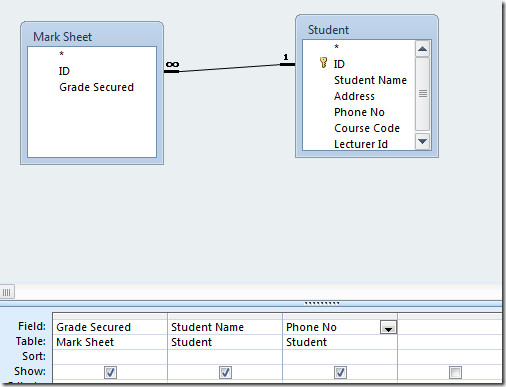This screenshot has height=387, width=506.
Task: Check Show box in the empty fourth column
Action: (455, 372)
